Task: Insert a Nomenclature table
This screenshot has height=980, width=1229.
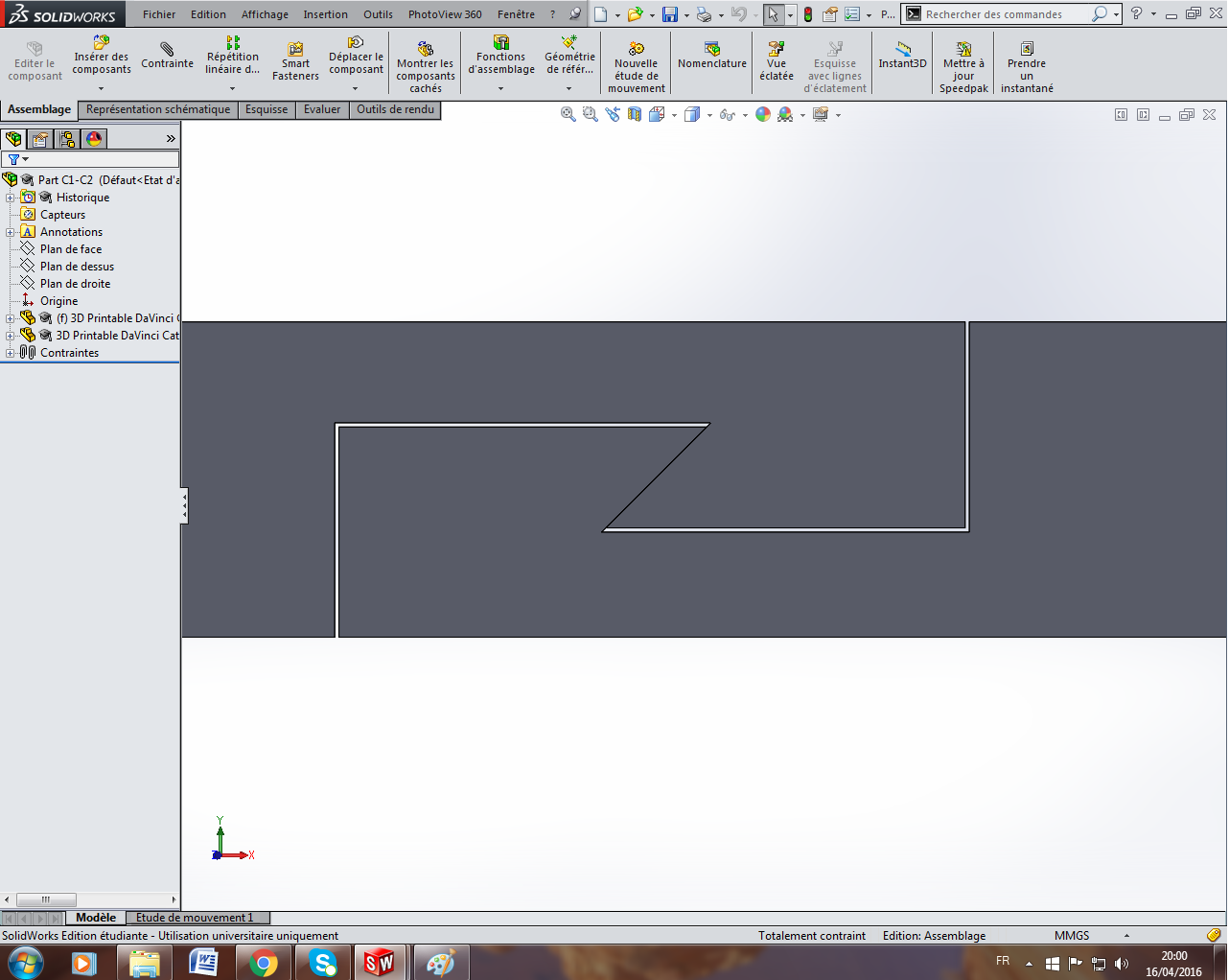Action: pos(712,56)
